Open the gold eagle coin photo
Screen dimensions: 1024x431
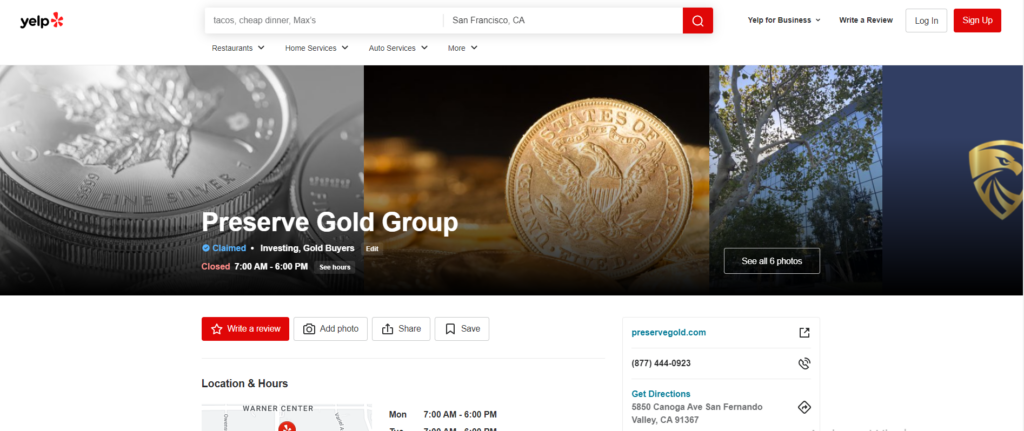[x=536, y=180]
